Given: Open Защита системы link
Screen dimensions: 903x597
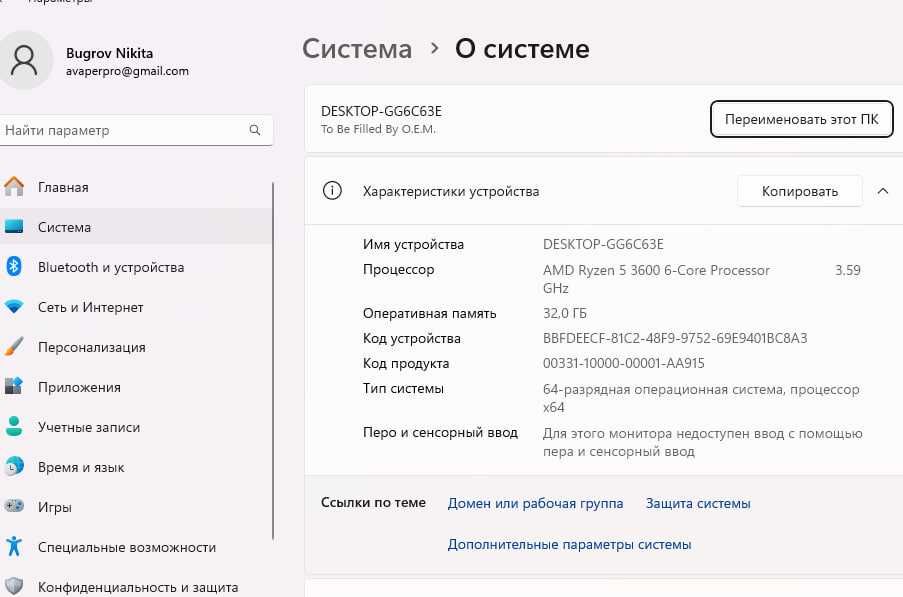Looking at the screenshot, I should click(x=698, y=503).
